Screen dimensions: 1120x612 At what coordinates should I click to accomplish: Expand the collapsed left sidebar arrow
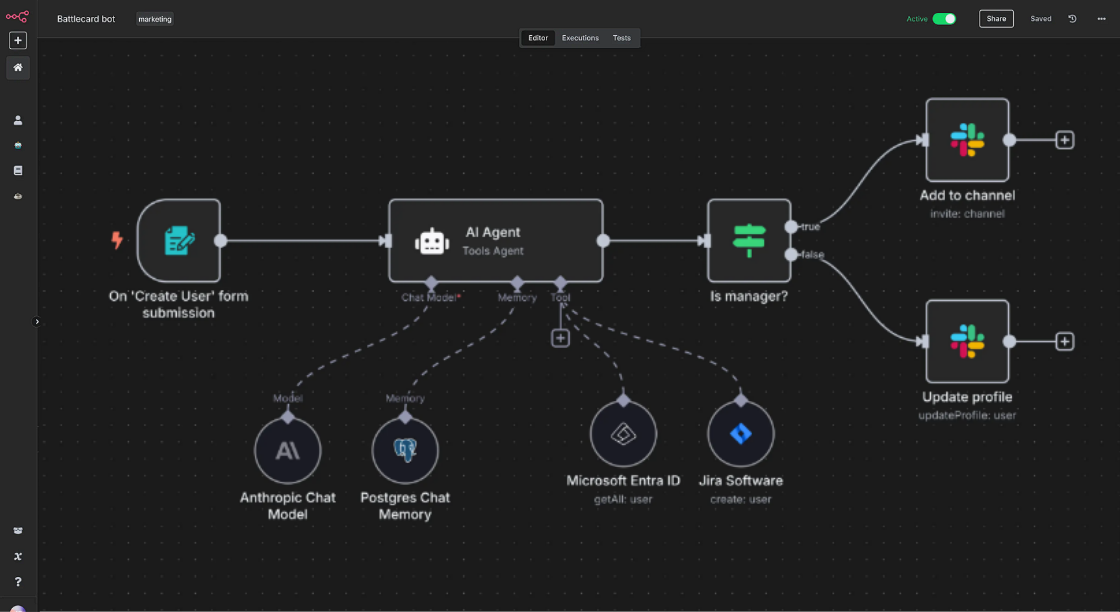coord(37,322)
